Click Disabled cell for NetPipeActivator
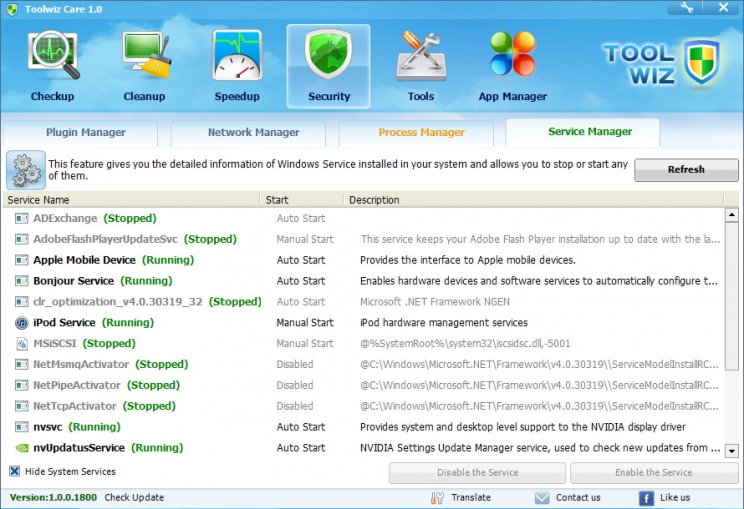Viewport: 744px width, 509px height. coord(295,385)
